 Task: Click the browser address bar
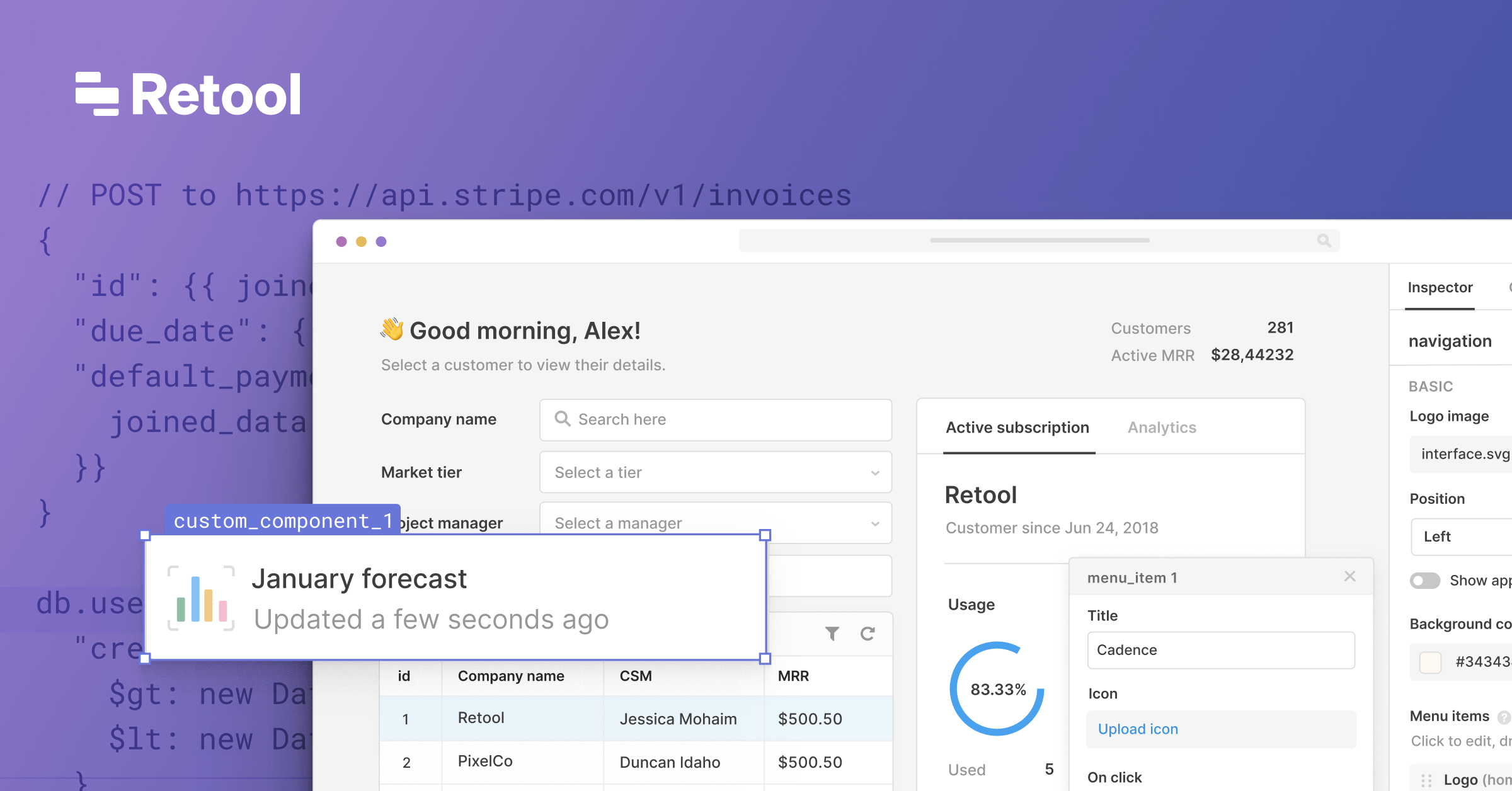click(1039, 241)
